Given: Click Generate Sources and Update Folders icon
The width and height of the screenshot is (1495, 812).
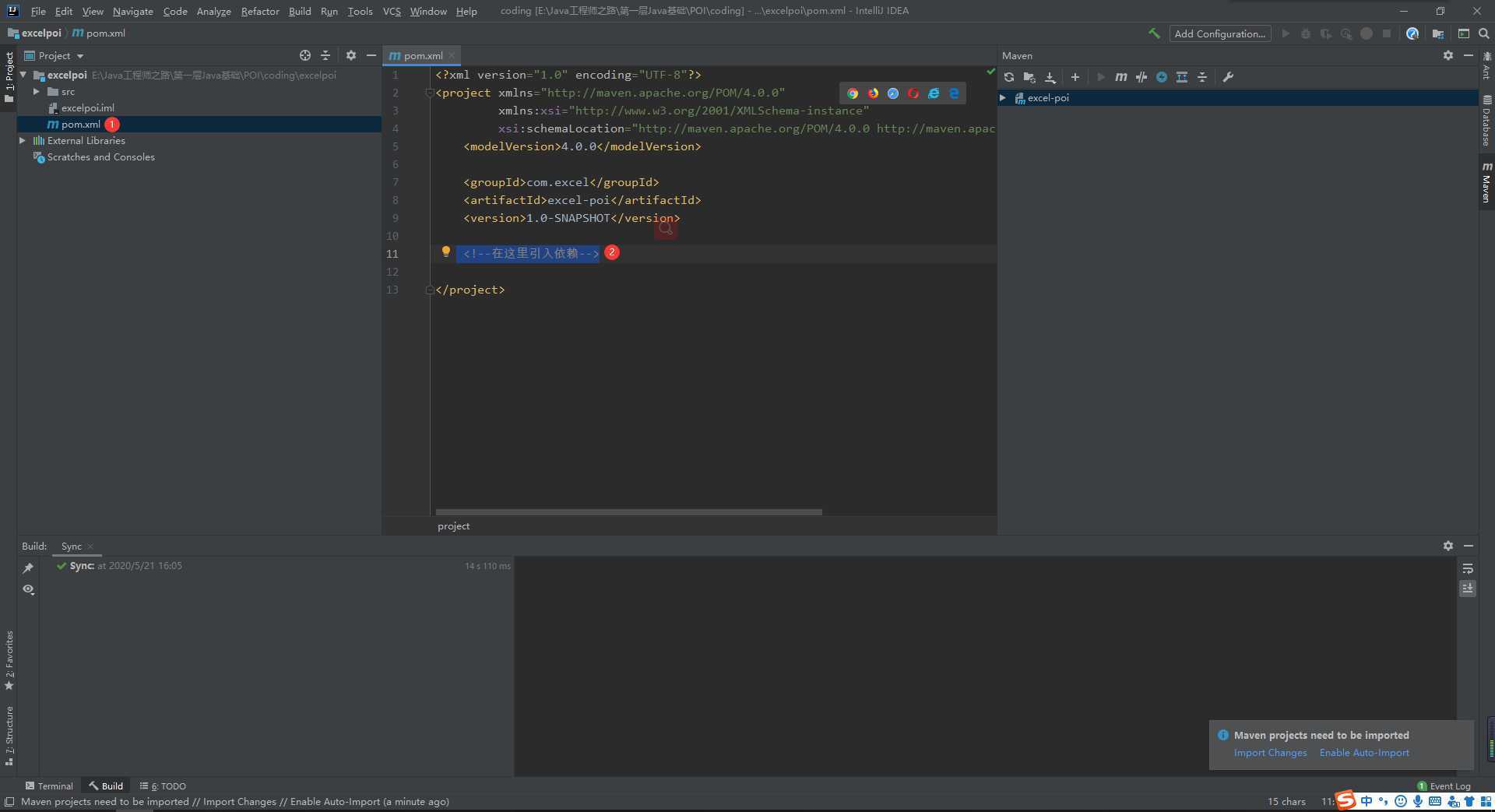Looking at the screenshot, I should click(x=1029, y=77).
